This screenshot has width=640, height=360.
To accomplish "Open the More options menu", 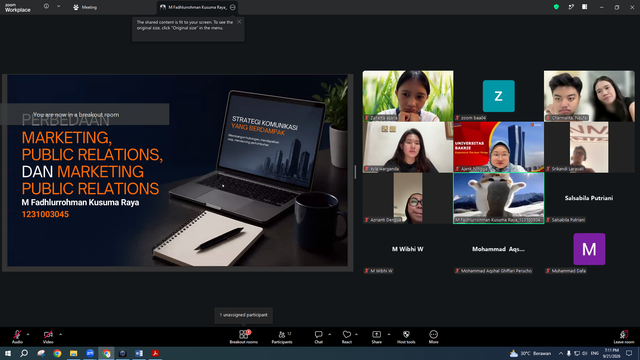I will pyautogui.click(x=433, y=337).
